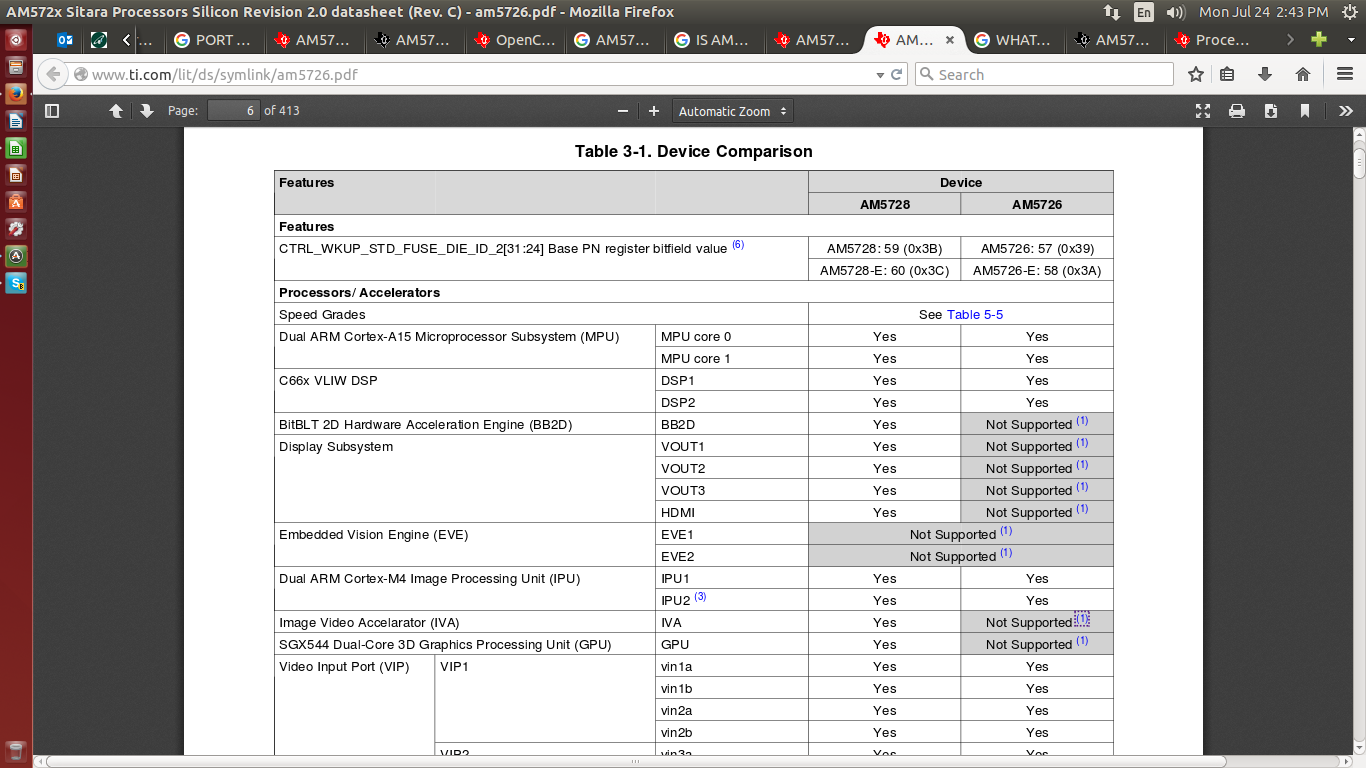Go to previous PDF page arrow

[116, 111]
